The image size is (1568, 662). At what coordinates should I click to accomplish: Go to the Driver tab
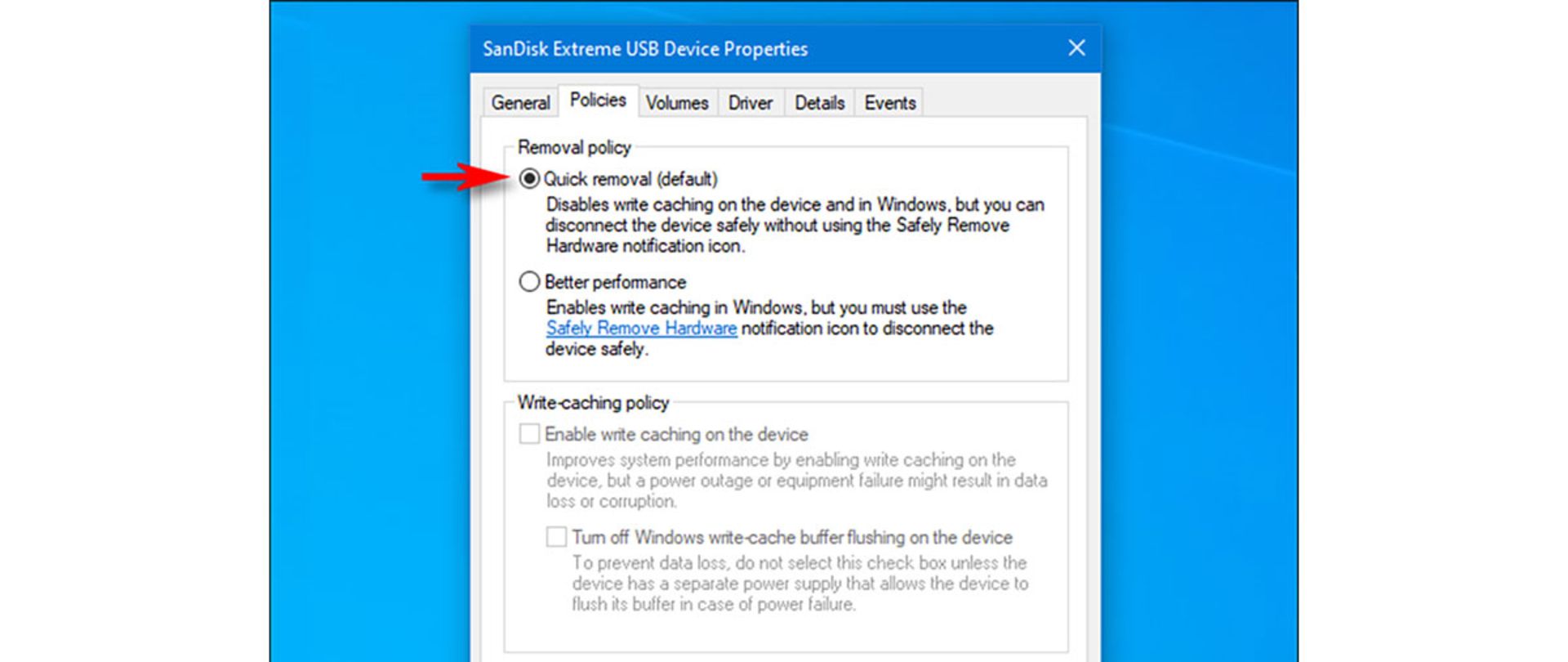click(x=751, y=103)
